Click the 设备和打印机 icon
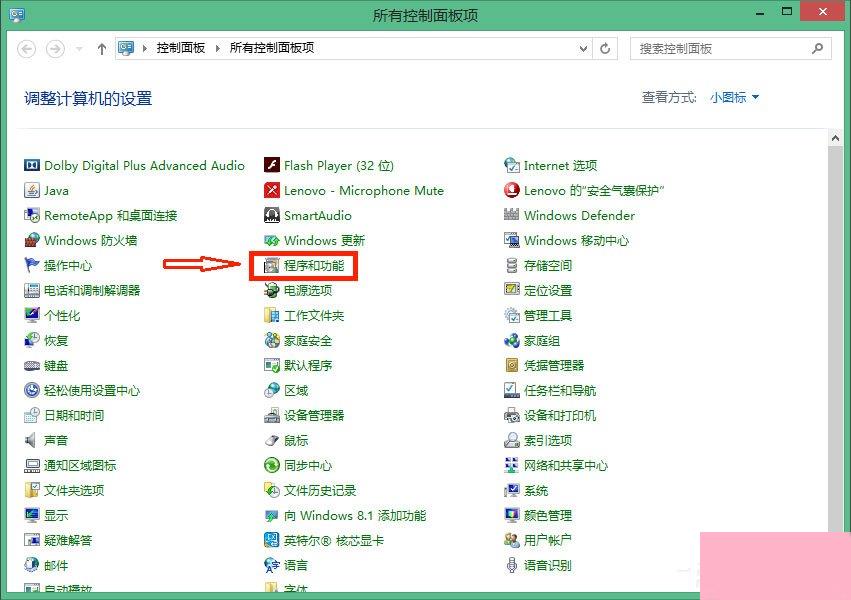Screen dimensions: 851x600 click(512, 416)
